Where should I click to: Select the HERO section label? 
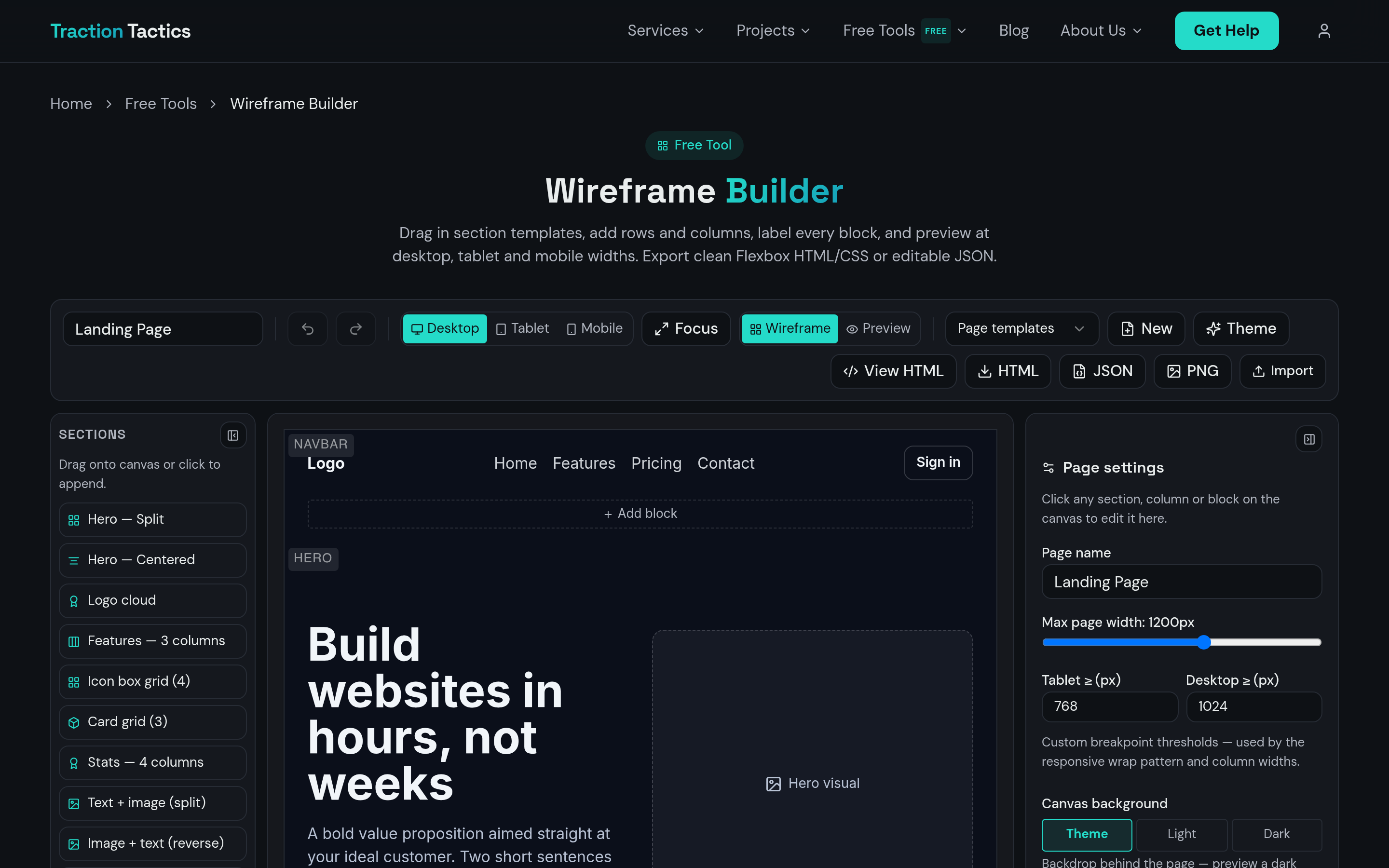313,558
